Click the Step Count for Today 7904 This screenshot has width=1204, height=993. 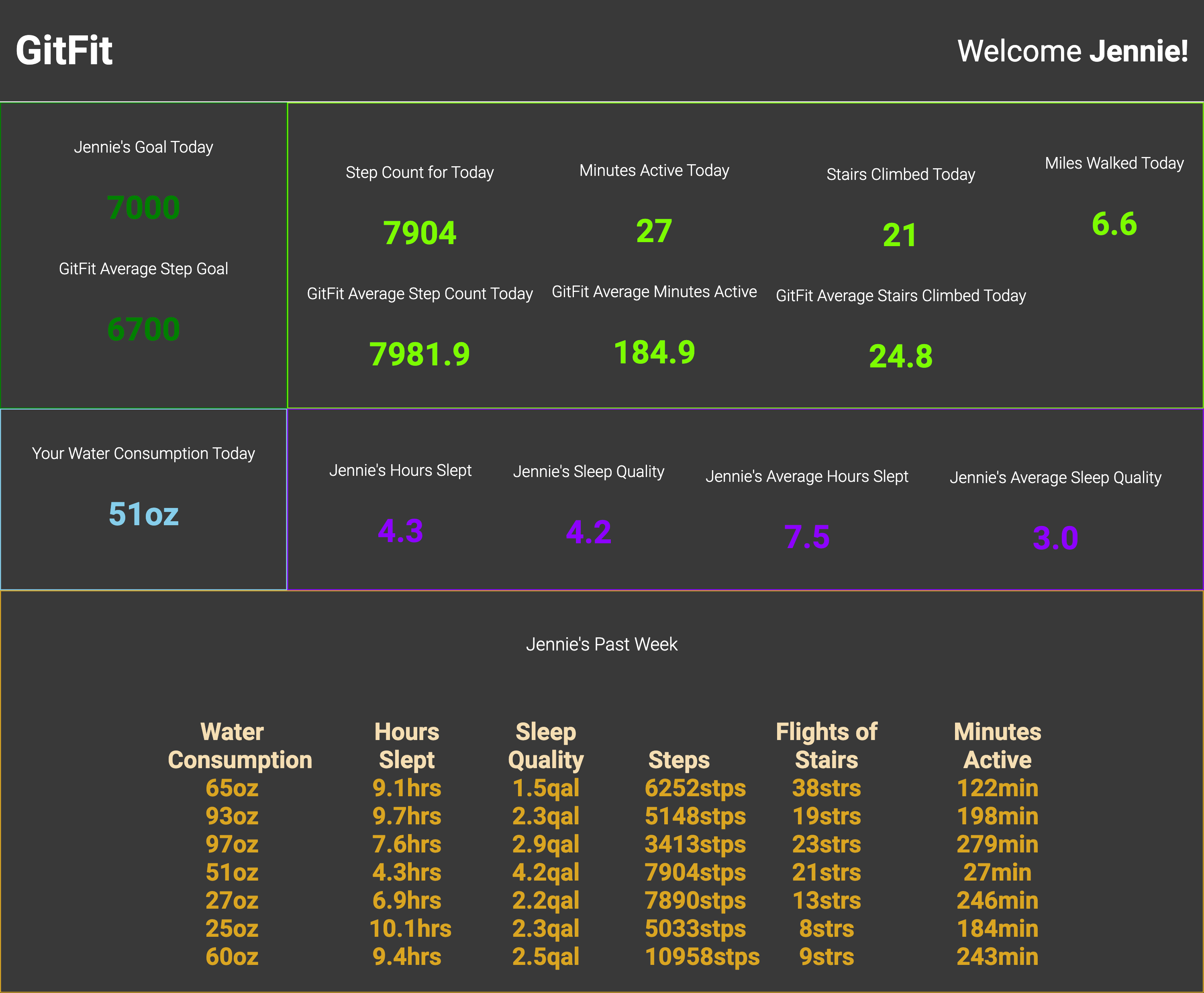point(420,232)
